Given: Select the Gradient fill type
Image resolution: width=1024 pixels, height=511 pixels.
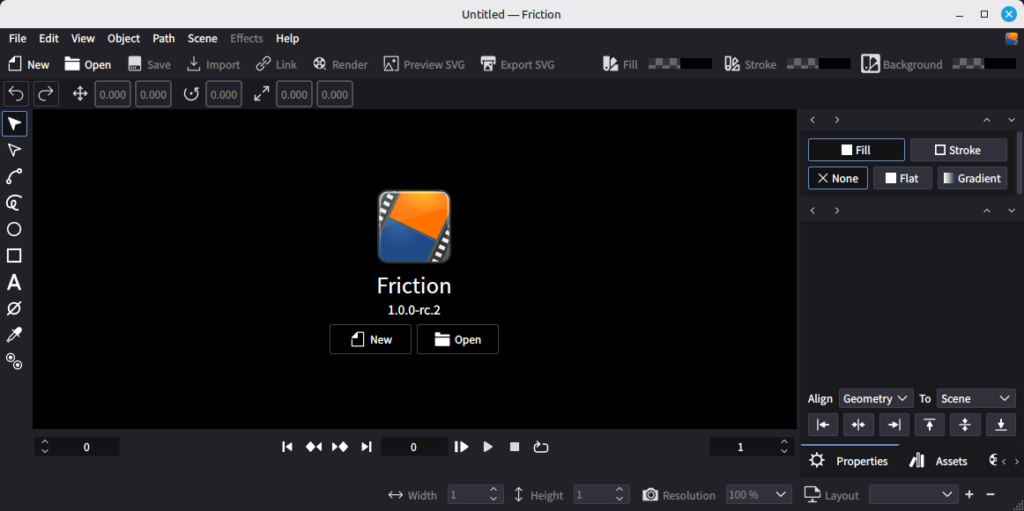Looking at the screenshot, I should pos(971,178).
